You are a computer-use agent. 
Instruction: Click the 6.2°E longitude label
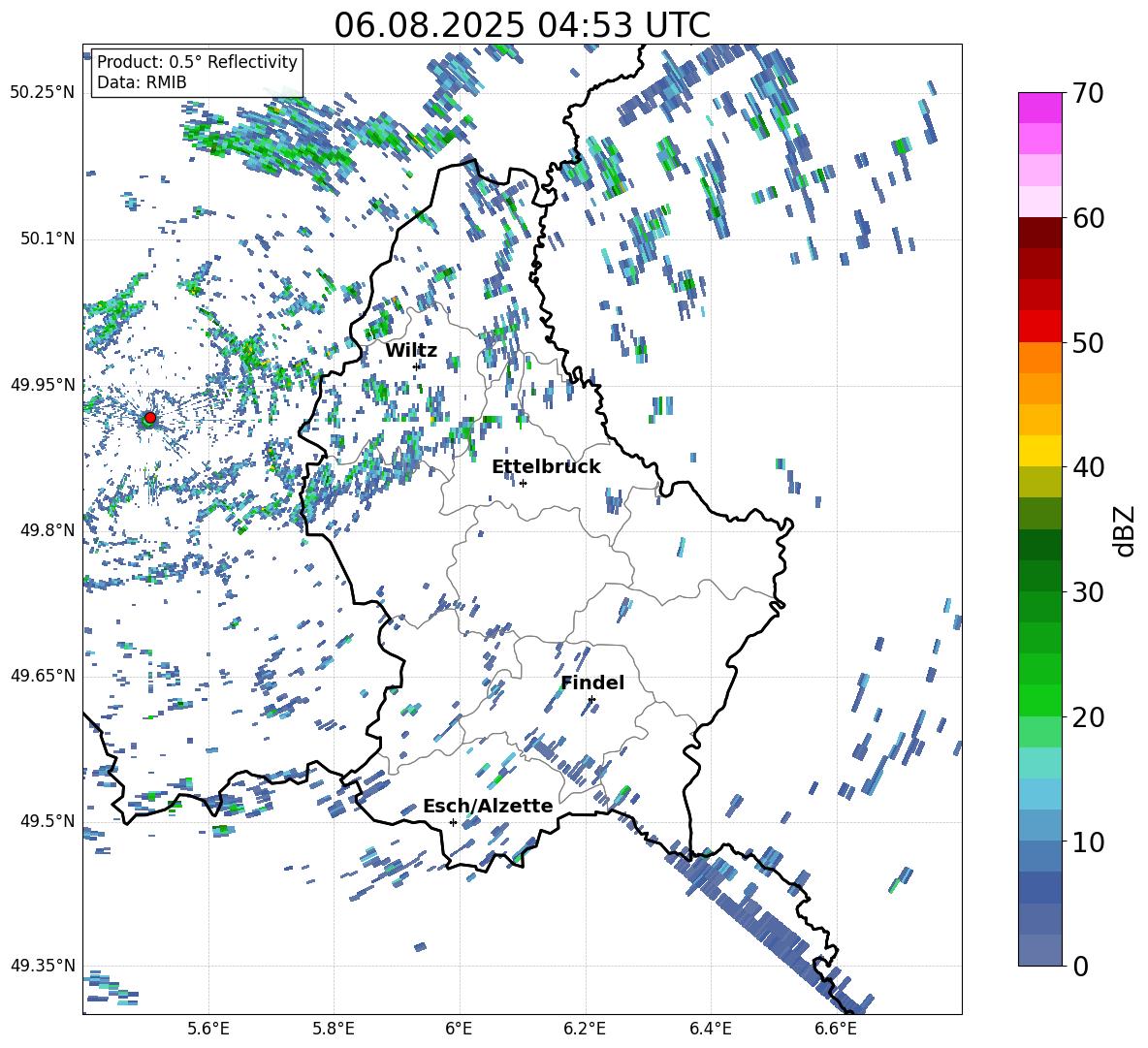click(x=585, y=1029)
